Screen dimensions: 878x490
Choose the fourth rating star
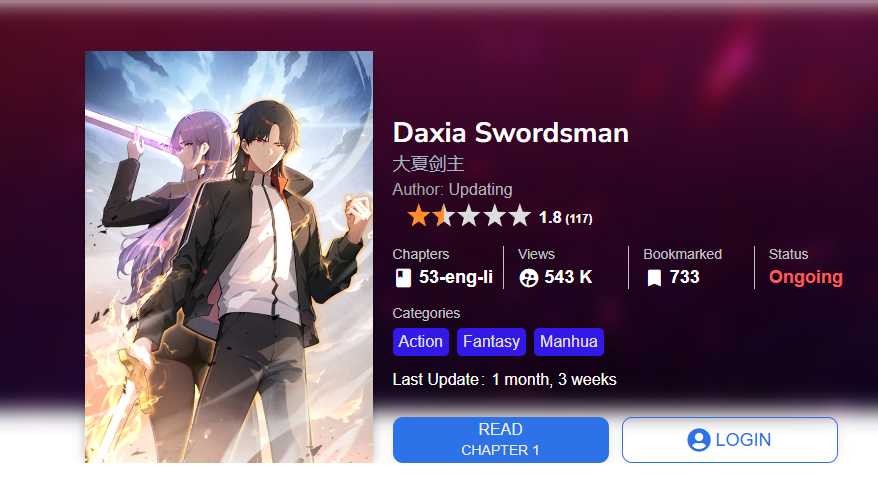pyautogui.click(x=495, y=216)
